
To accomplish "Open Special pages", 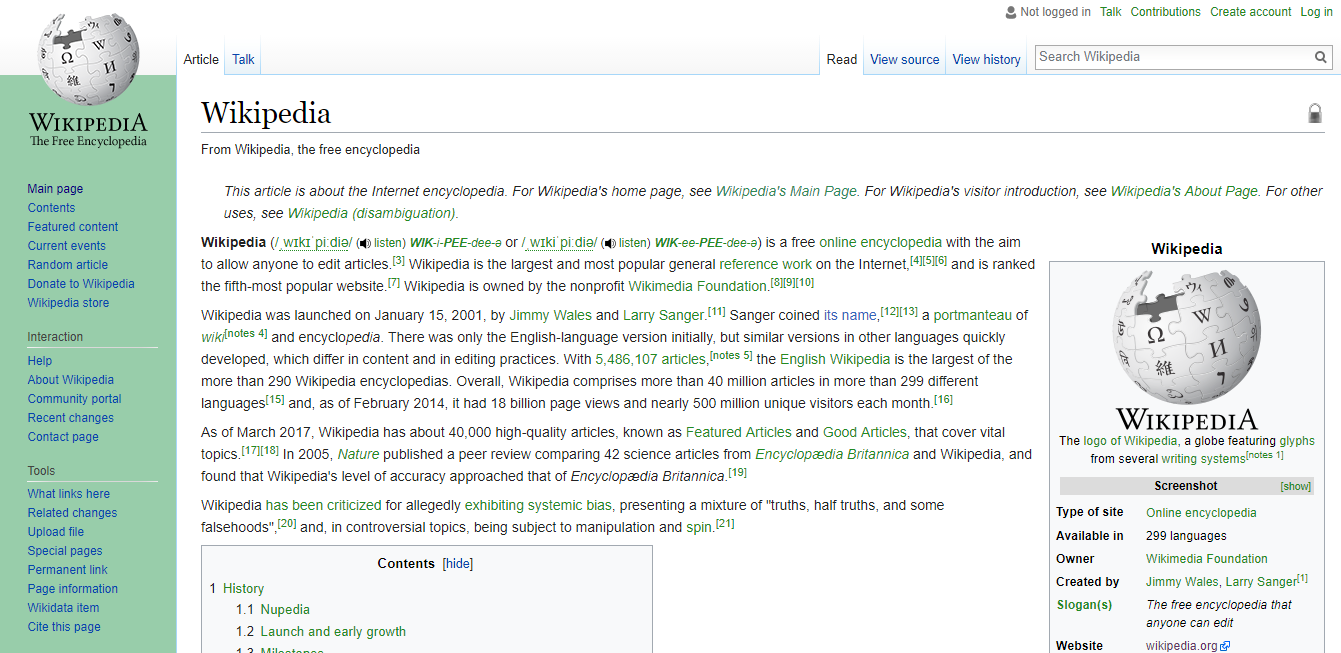I will (65, 551).
